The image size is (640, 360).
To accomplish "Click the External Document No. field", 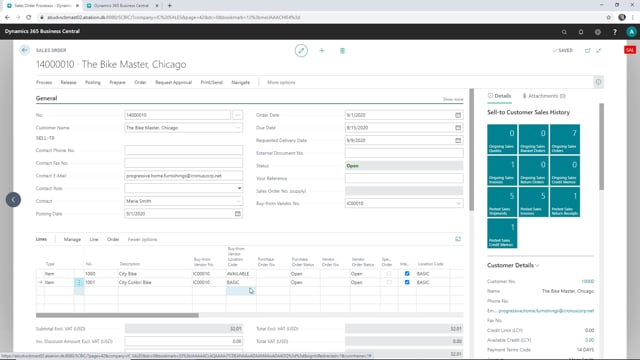I will 404,153.
